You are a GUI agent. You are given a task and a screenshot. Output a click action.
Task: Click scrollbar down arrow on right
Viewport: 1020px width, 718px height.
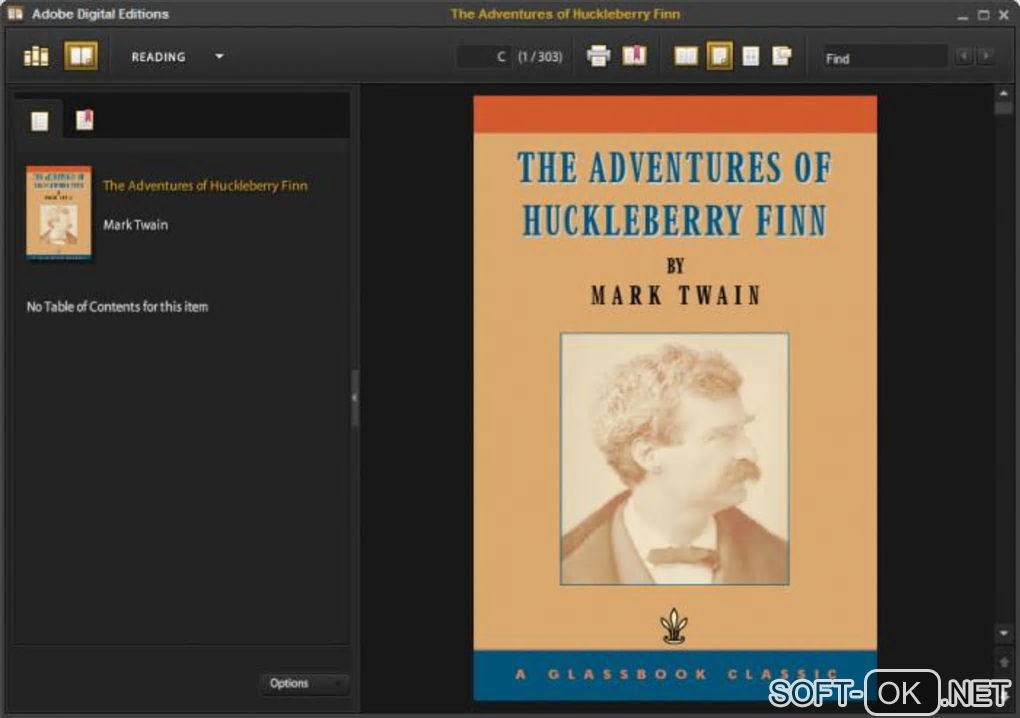[1003, 633]
